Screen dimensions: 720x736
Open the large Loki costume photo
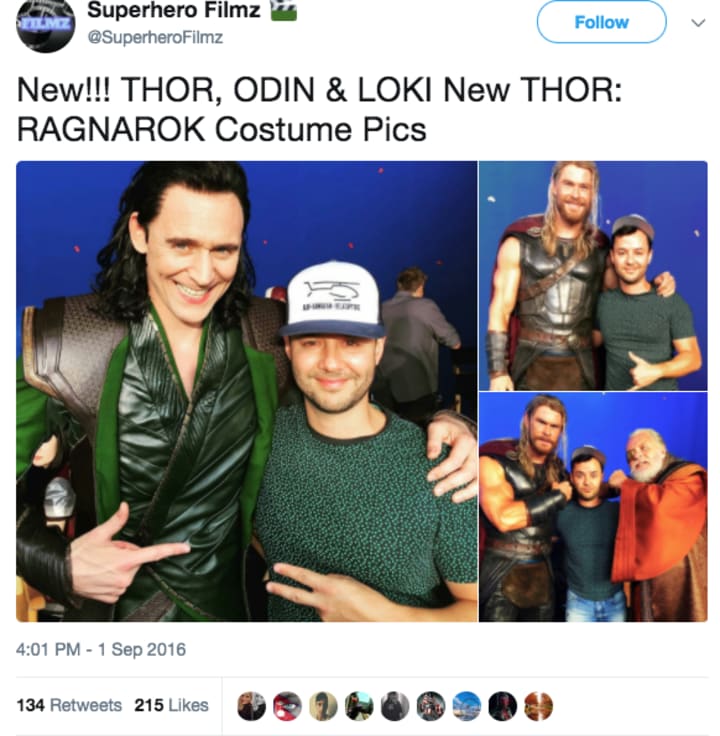click(247, 391)
